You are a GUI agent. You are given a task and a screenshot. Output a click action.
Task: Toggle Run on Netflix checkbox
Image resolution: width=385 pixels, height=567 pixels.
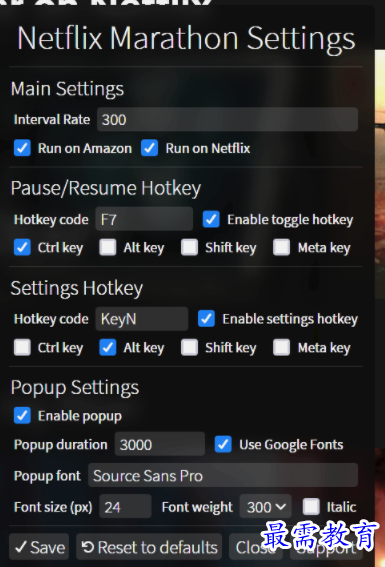coord(149,148)
